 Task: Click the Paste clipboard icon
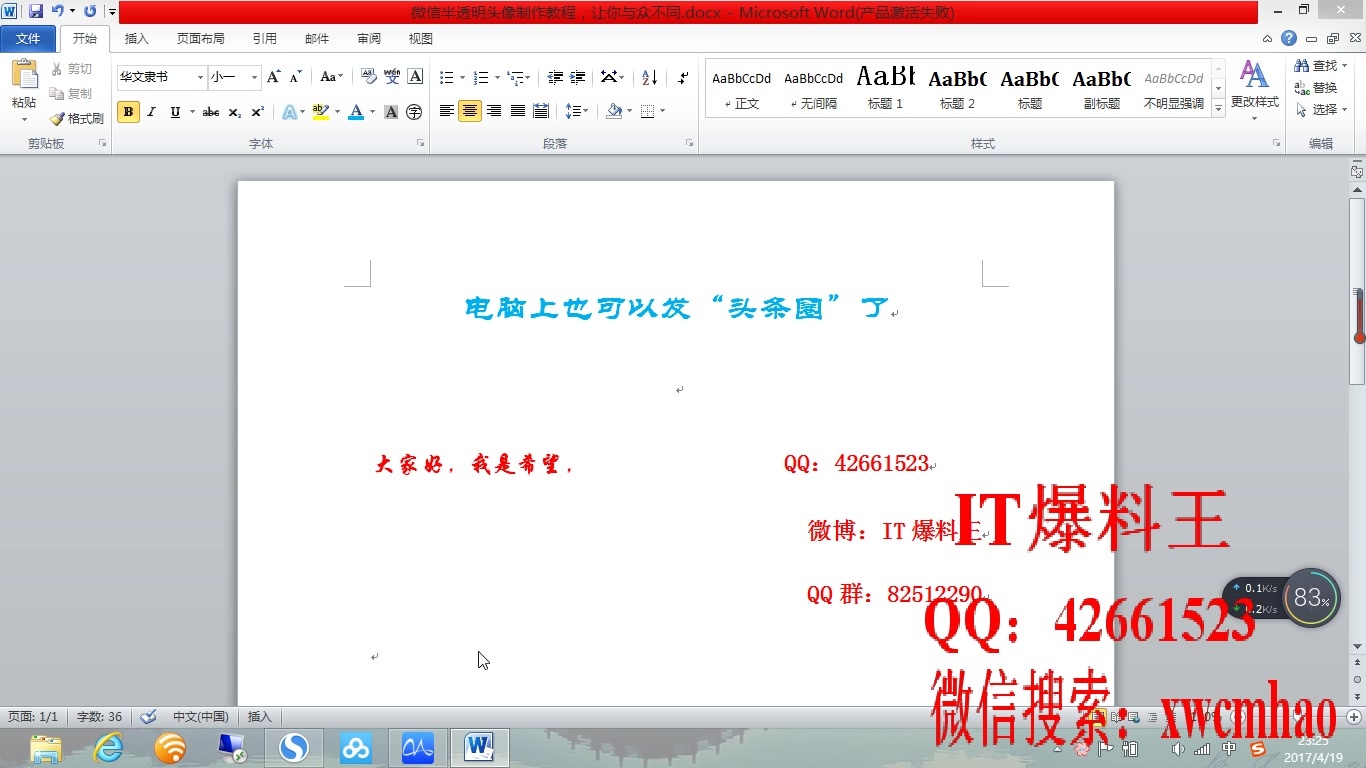tap(24, 75)
